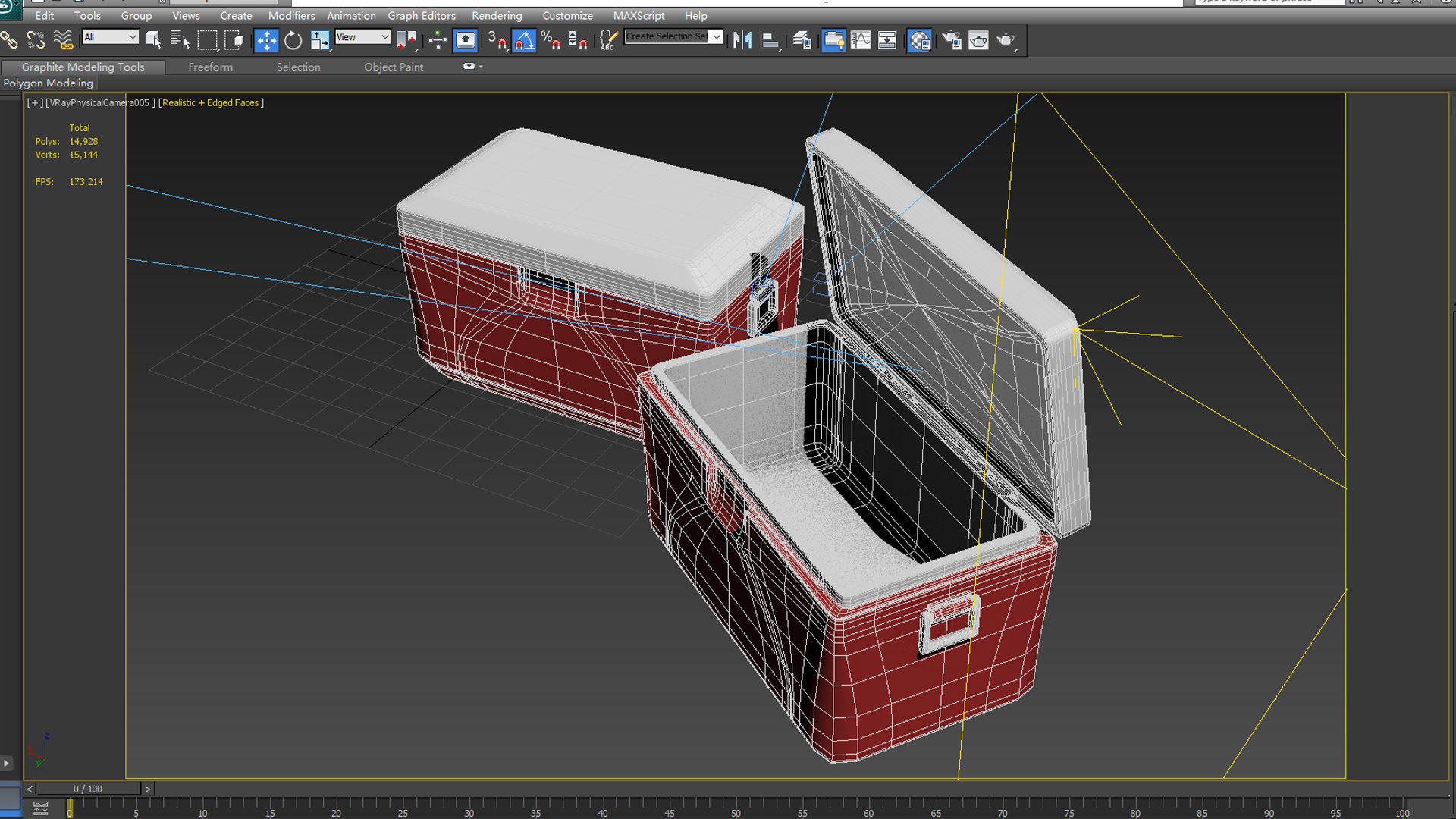This screenshot has height=819, width=1456.
Task: Activate the Select and Rotate tool
Action: tap(293, 40)
